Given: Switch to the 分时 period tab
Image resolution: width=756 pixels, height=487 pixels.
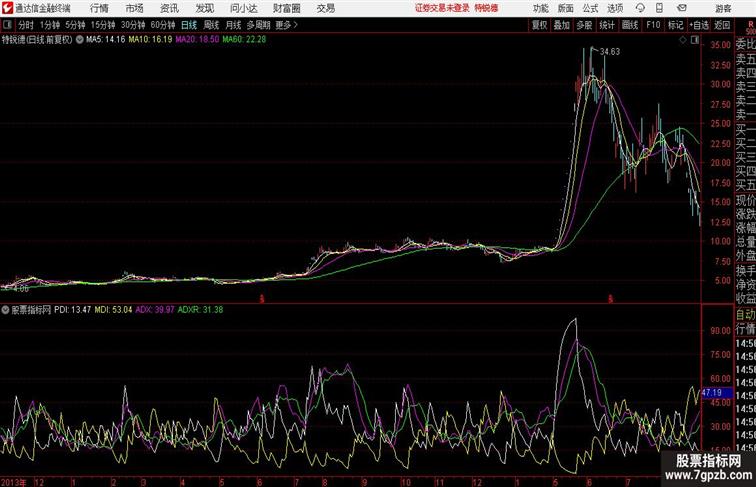Looking at the screenshot, I should [x=26, y=25].
